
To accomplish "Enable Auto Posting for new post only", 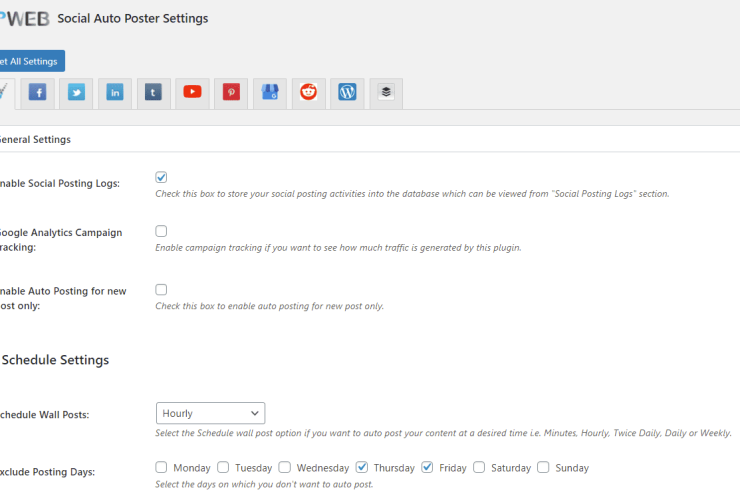I will tap(161, 290).
